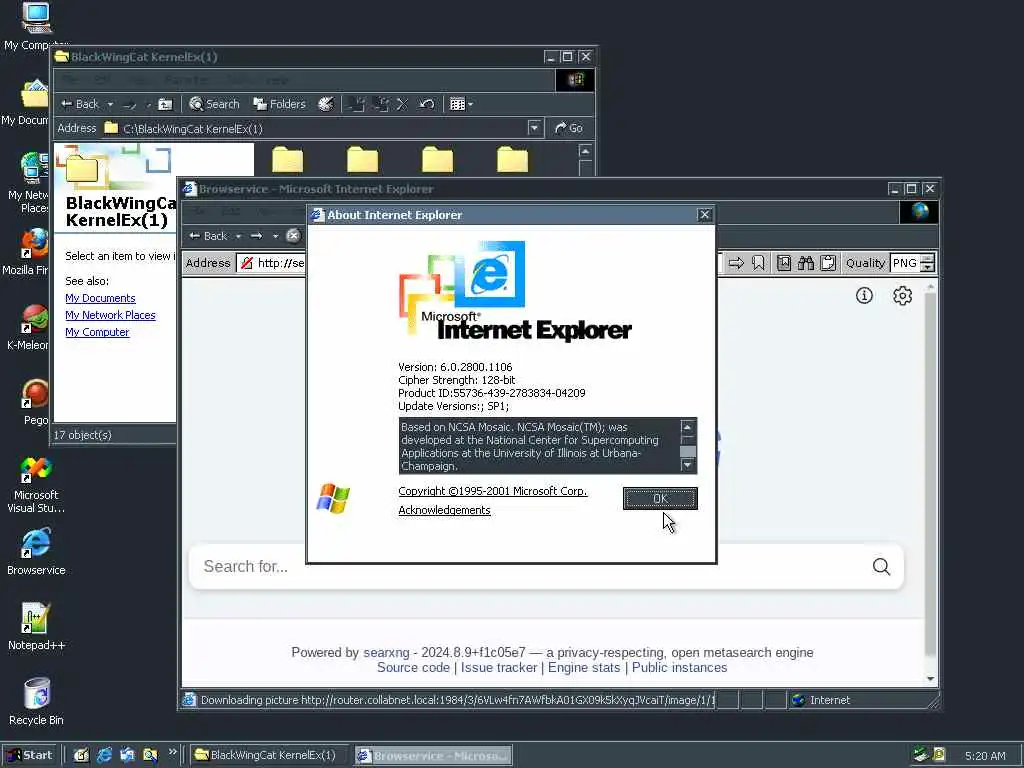The image size is (1024, 768).
Task: Open the Copyright 1995-2001 Microsoft Corp. link
Action: 493,491
